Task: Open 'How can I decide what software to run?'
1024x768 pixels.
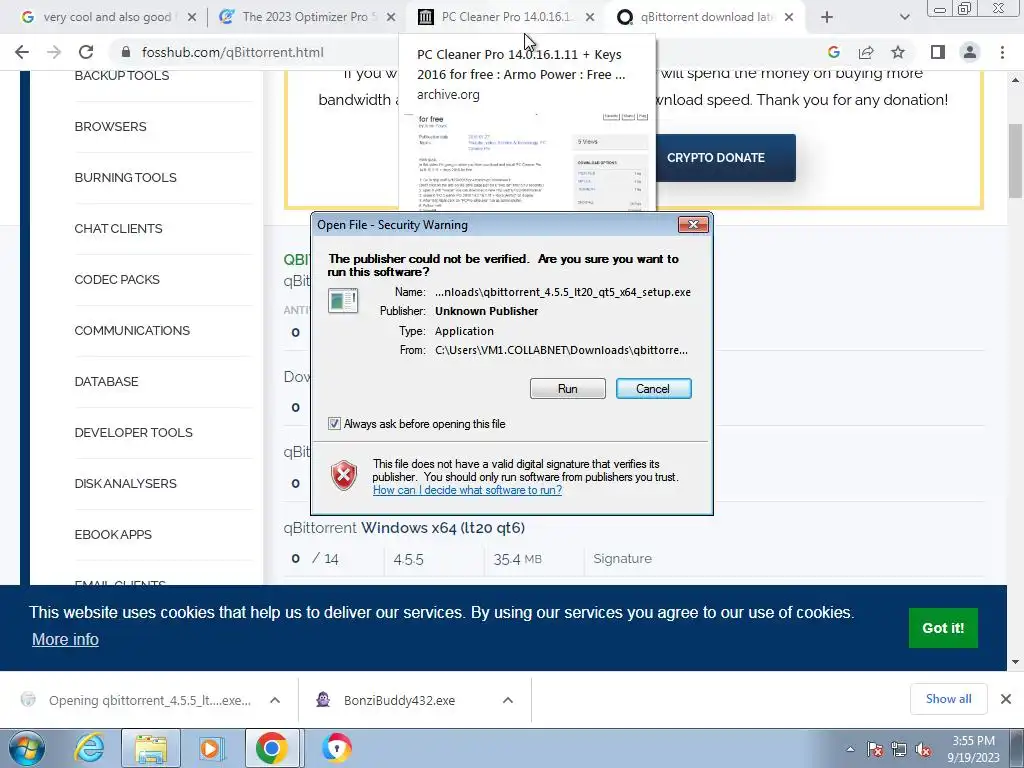Action: pyautogui.click(x=467, y=490)
